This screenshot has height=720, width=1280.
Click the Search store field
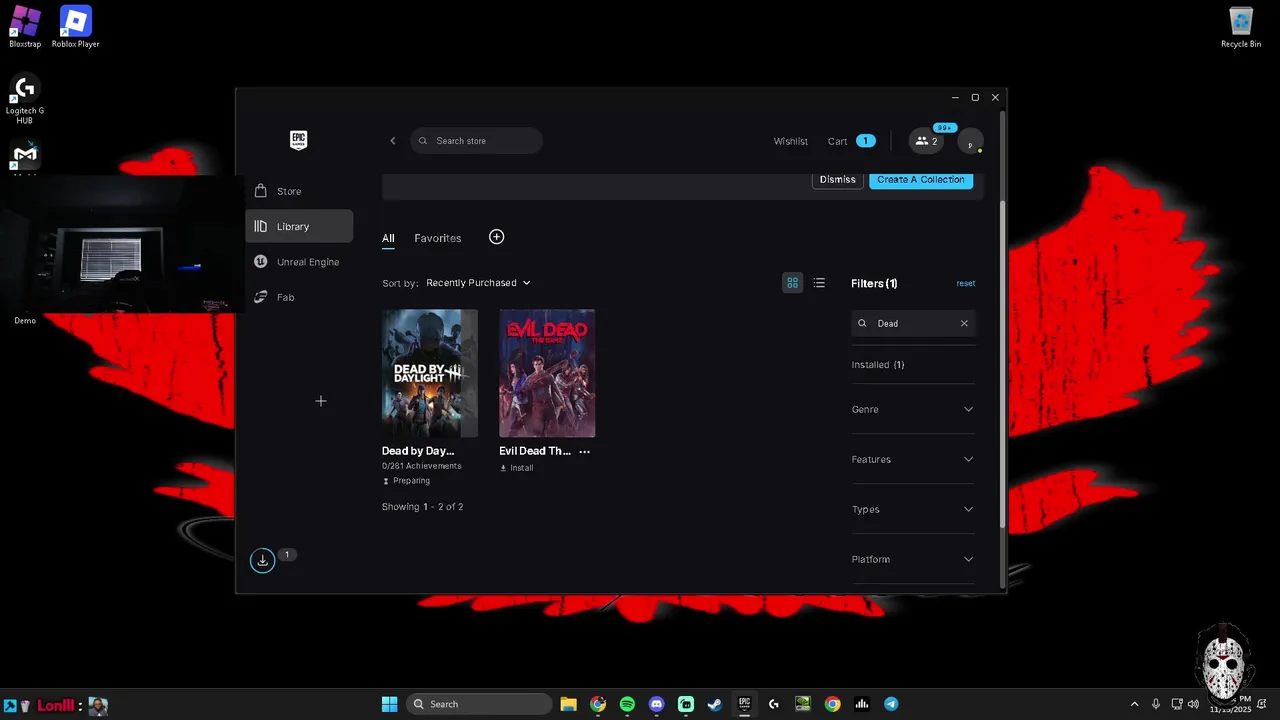[x=477, y=141]
